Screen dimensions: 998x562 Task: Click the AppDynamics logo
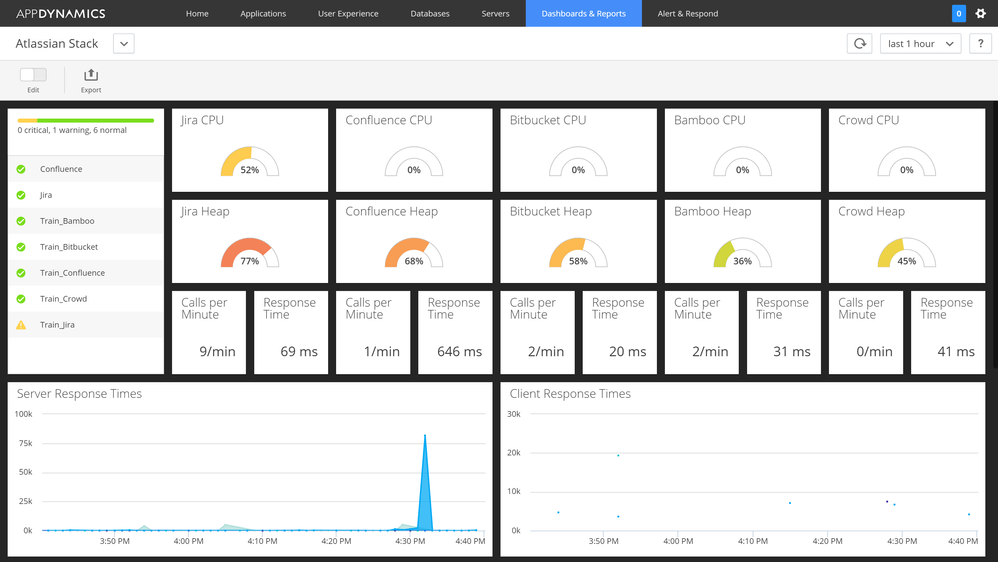(x=60, y=13)
